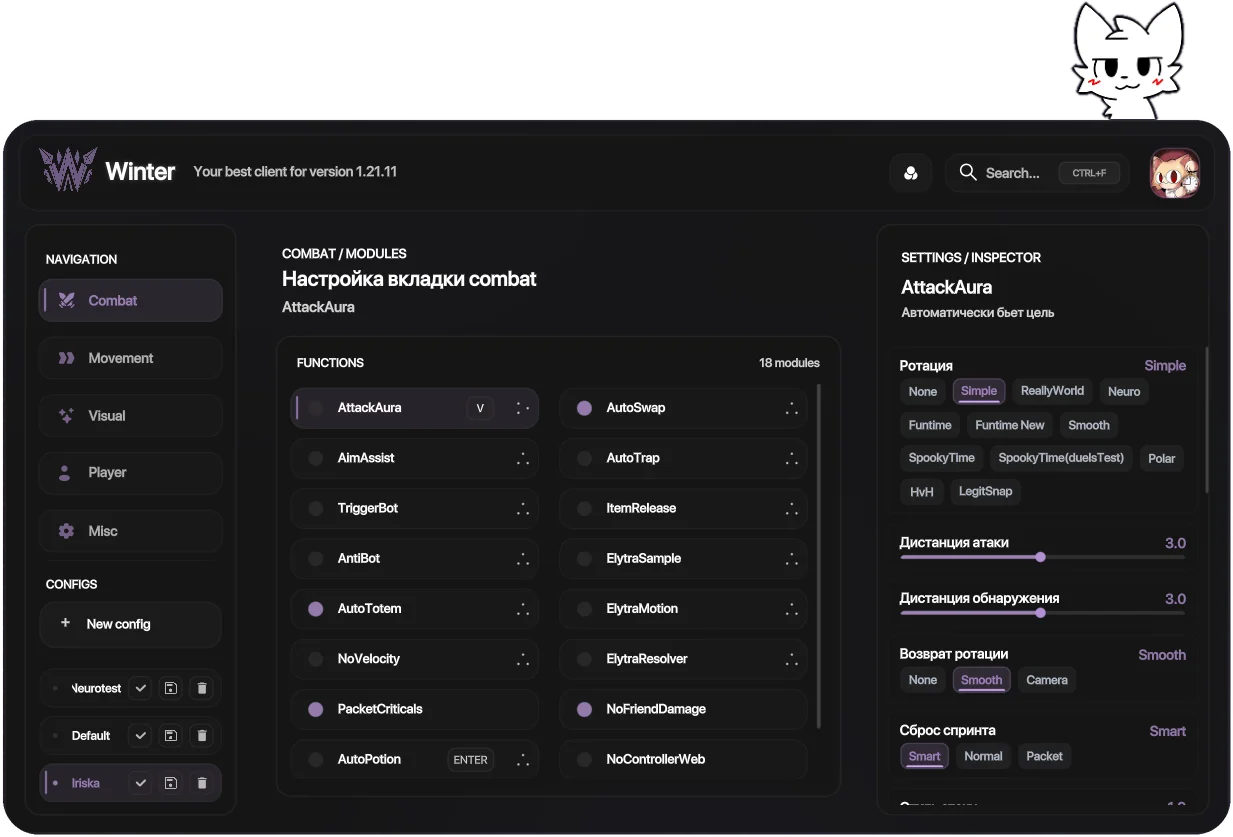Enable the ElytraMotion module toggle
Viewport: 1233px width, 837px height.
coord(585,608)
